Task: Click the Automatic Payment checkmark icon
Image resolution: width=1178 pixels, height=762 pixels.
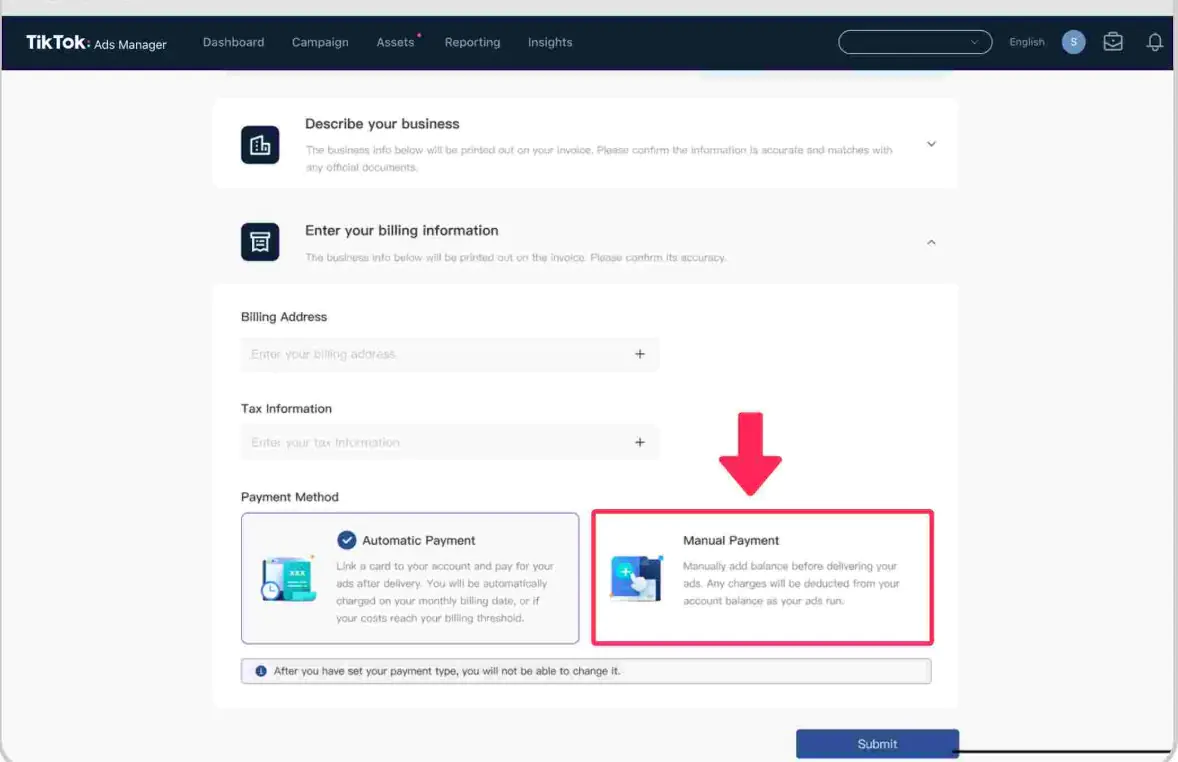Action: (x=346, y=540)
